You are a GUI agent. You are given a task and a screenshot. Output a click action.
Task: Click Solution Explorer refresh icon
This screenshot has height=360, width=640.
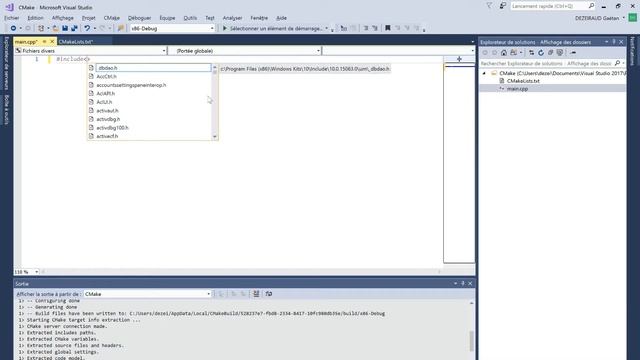tap(541, 53)
